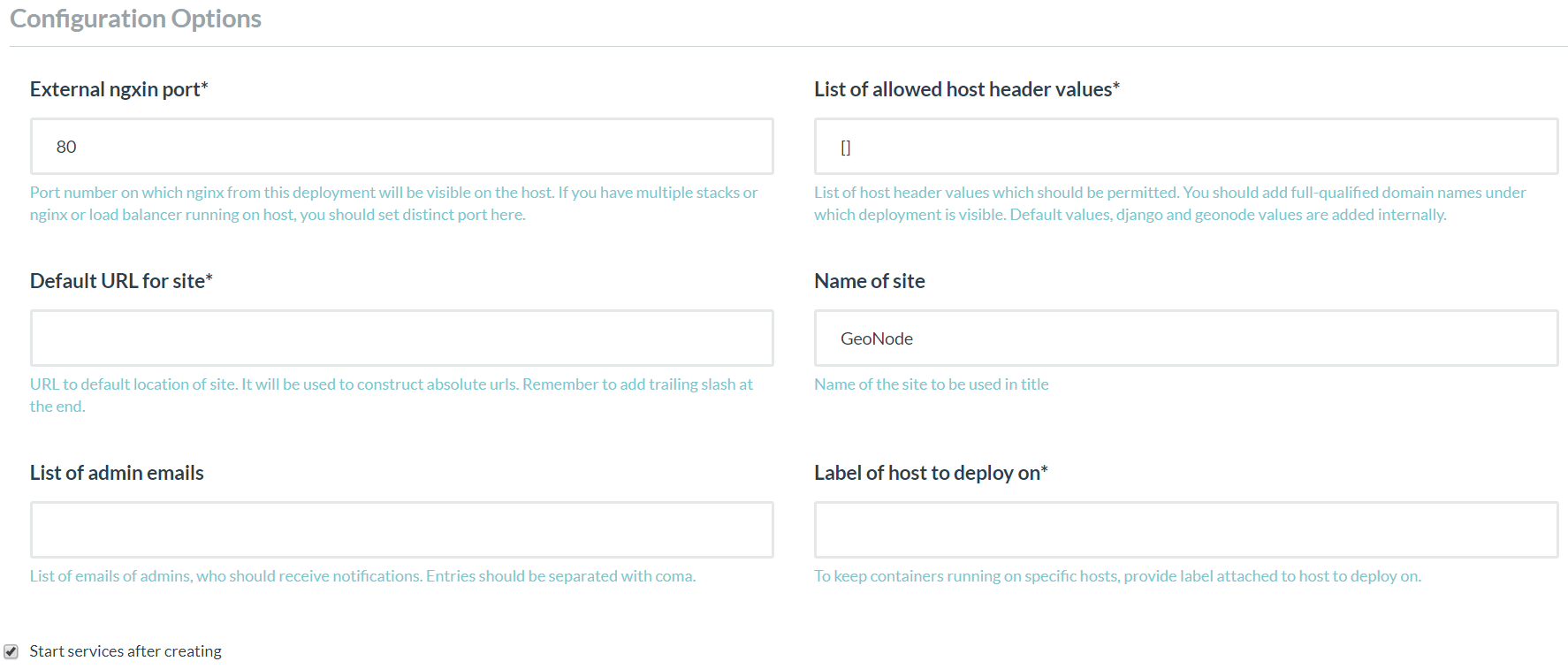Click the host header values help description
The height and width of the screenshot is (669, 1568).
coord(1169,203)
